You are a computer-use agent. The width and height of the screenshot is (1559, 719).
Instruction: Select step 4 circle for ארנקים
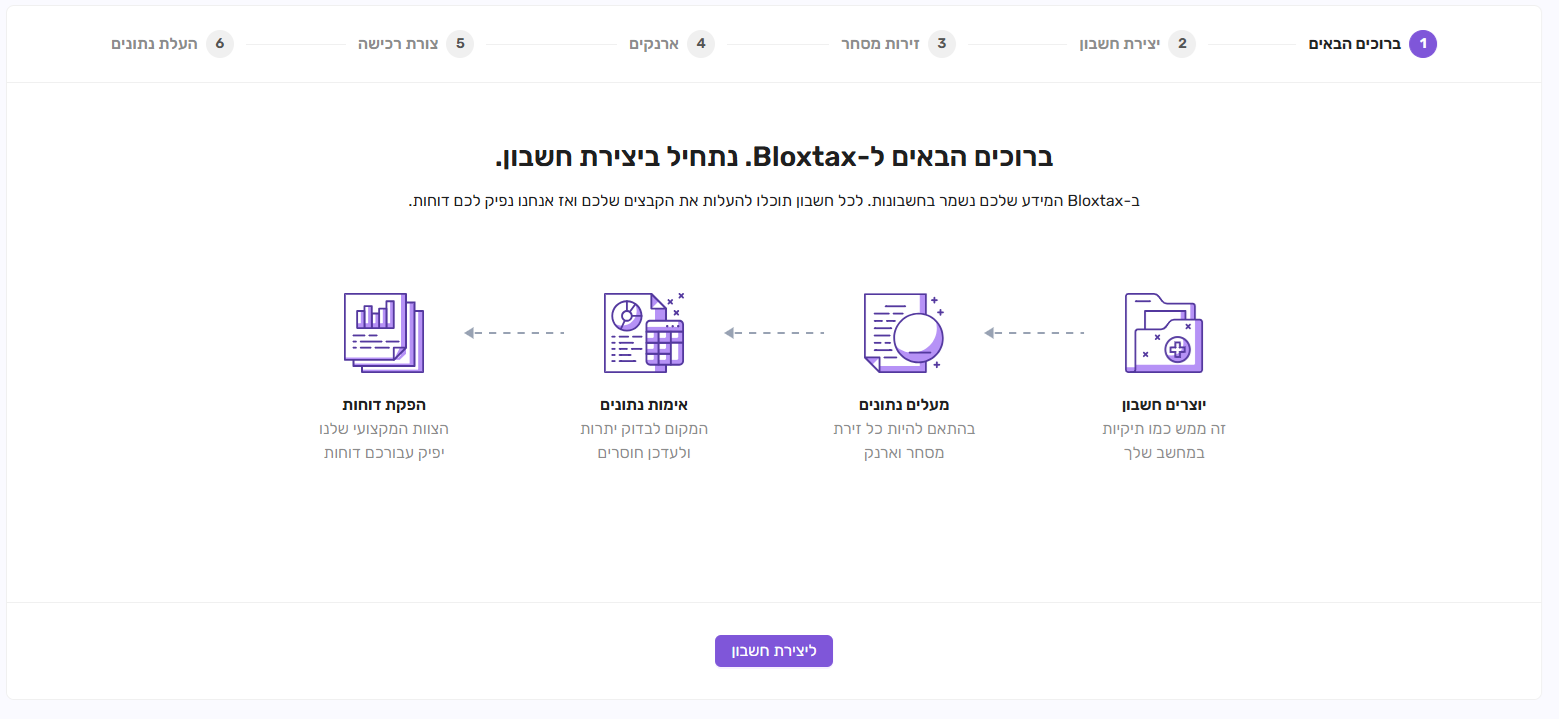(x=701, y=44)
